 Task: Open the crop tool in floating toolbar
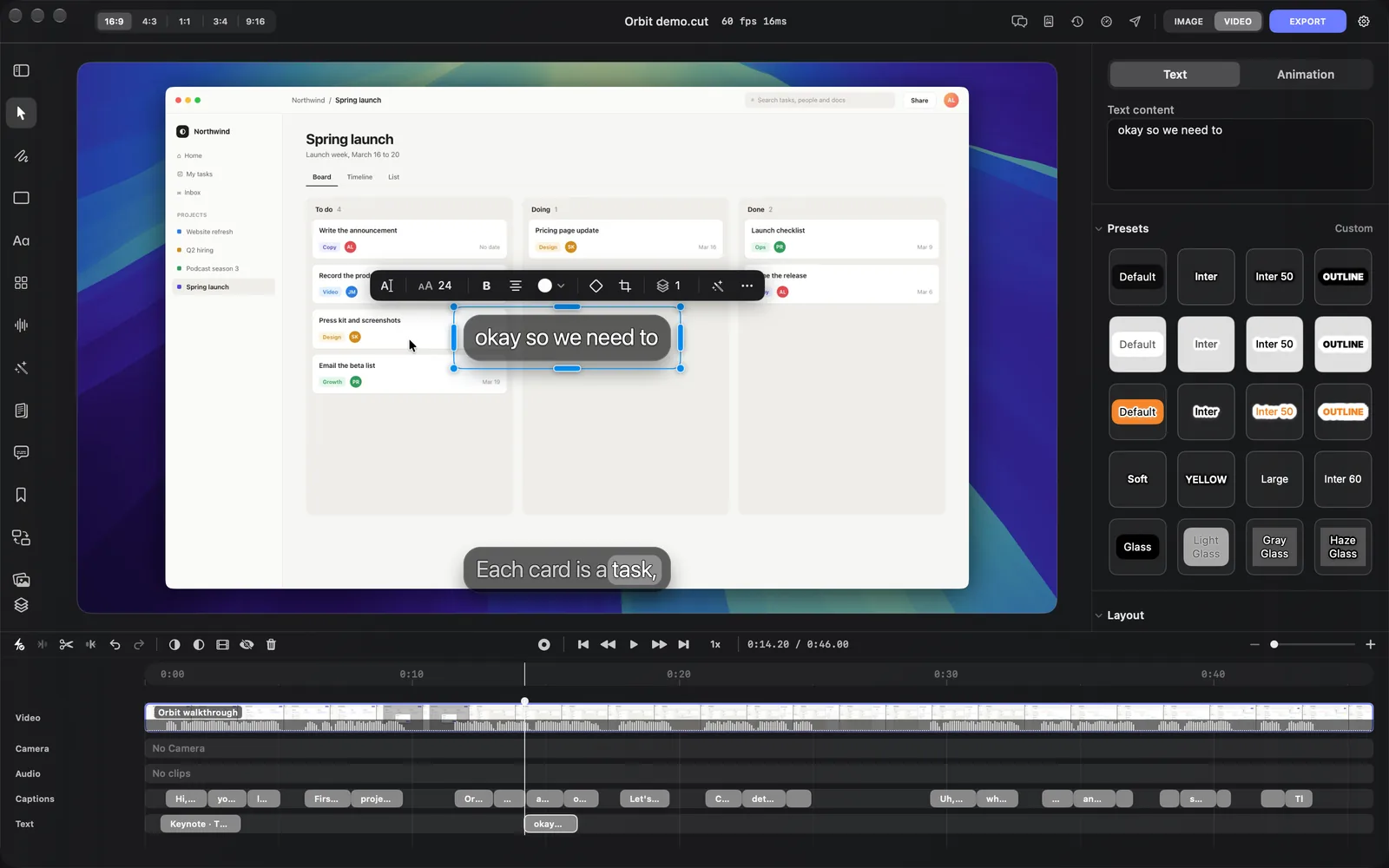coord(625,286)
